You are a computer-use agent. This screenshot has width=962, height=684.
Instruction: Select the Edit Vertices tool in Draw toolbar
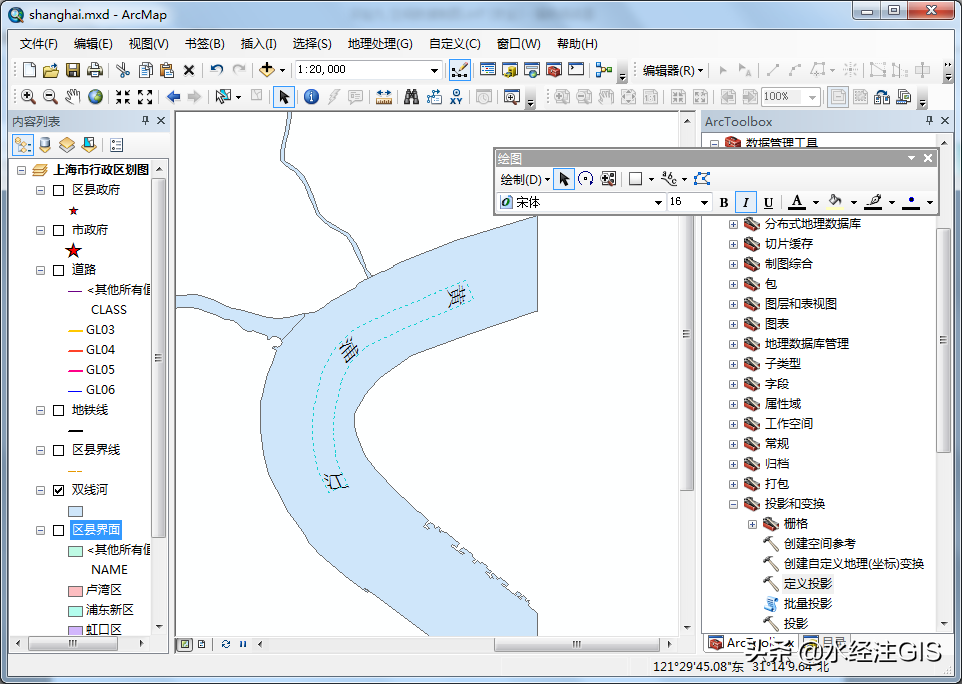coord(702,179)
